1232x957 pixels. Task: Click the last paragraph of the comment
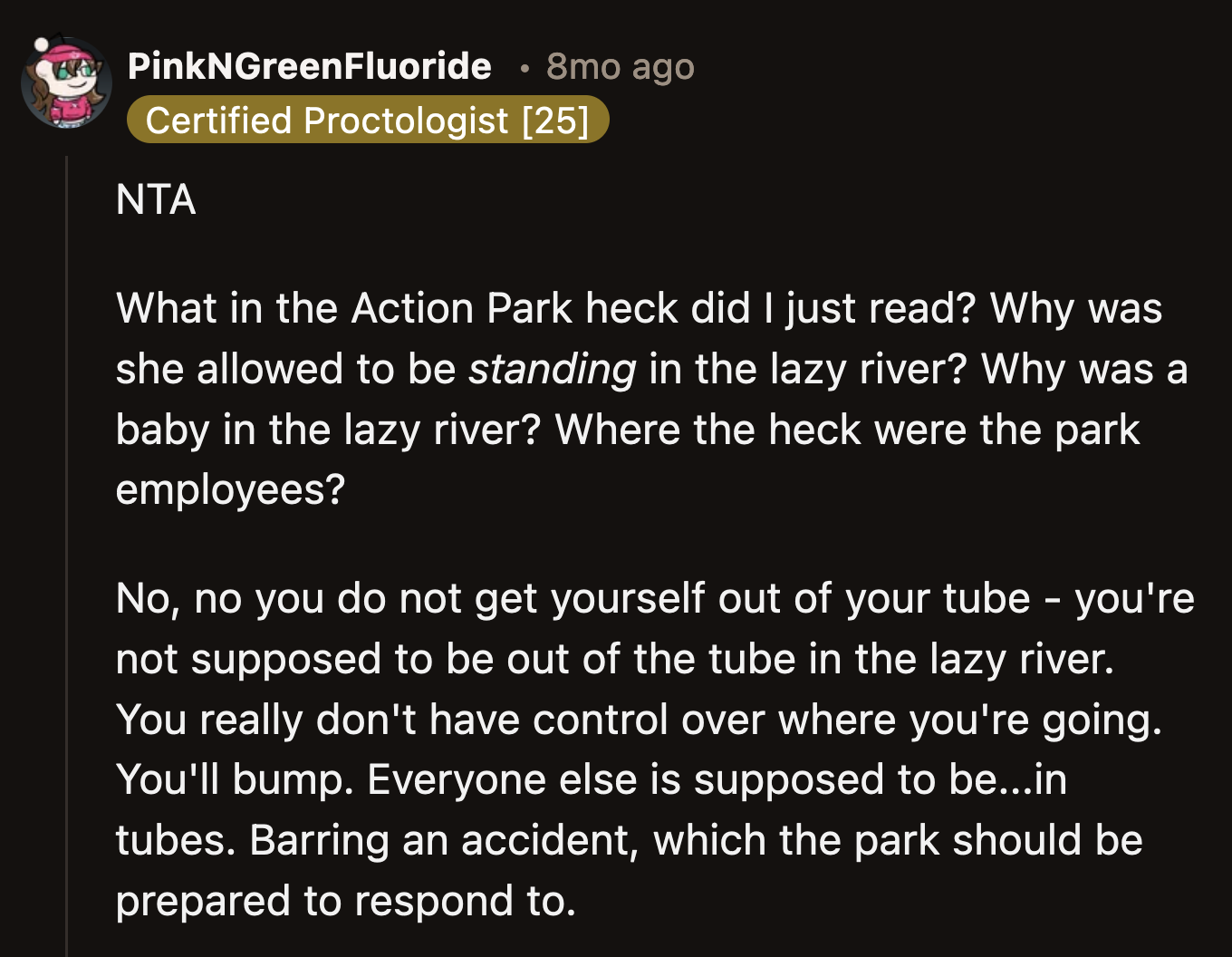(x=634, y=748)
